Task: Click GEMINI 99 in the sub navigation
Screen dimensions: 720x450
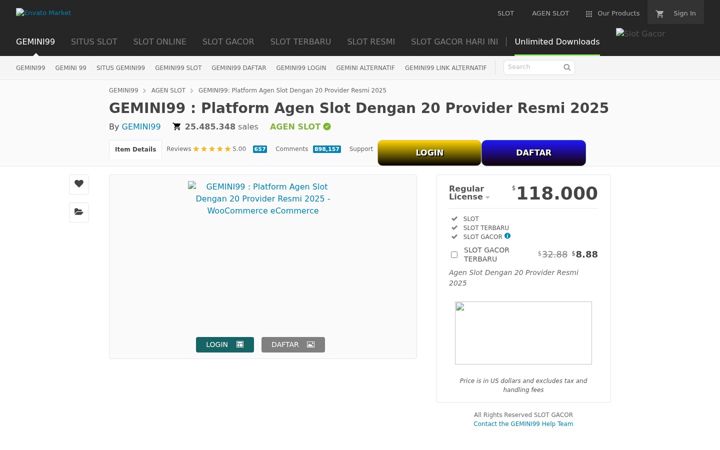Action: click(71, 68)
